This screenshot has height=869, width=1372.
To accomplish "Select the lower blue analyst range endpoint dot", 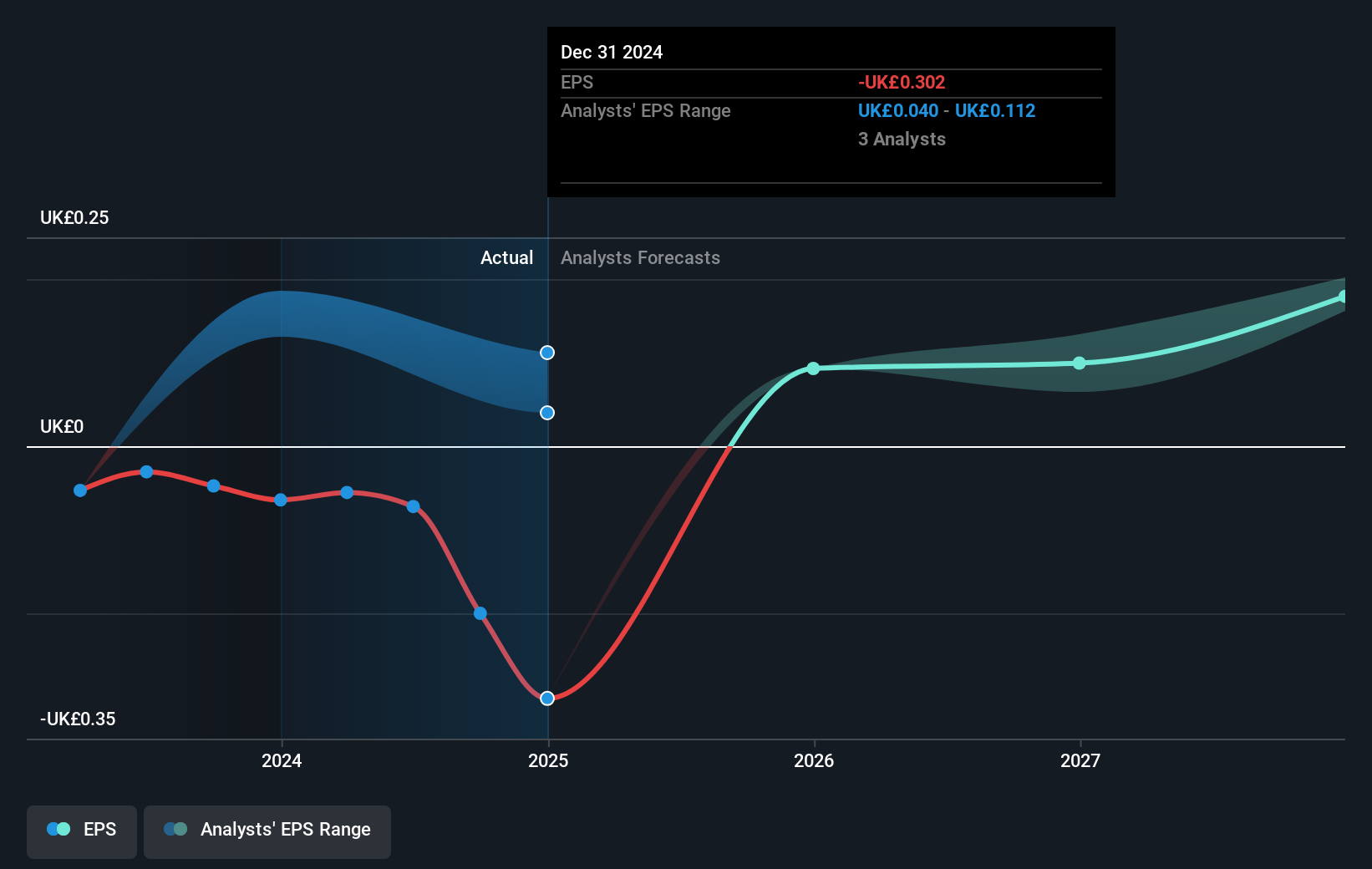I will pos(547,412).
